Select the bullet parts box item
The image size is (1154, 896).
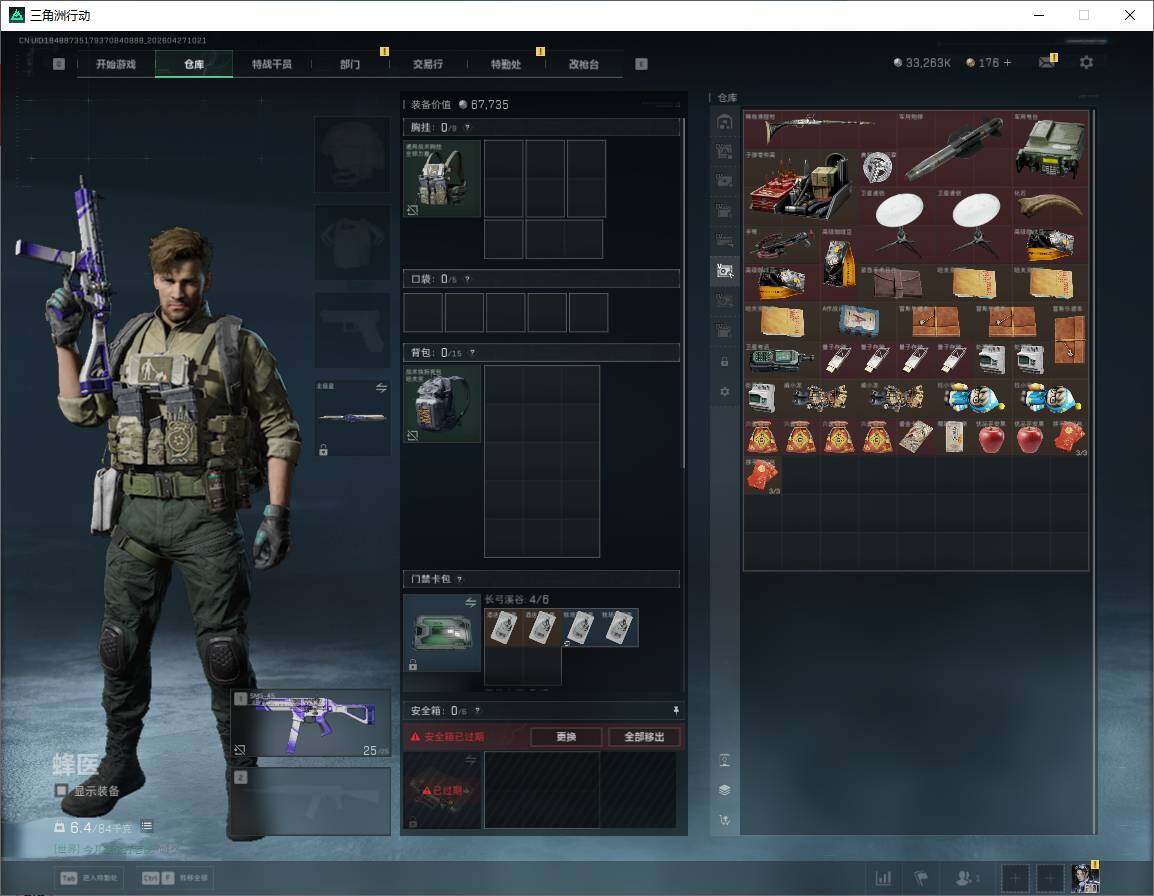point(801,187)
